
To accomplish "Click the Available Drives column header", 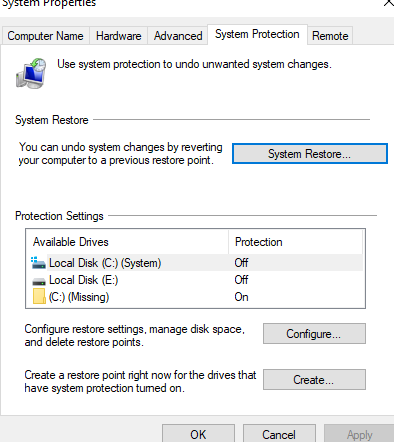I will (x=128, y=242).
